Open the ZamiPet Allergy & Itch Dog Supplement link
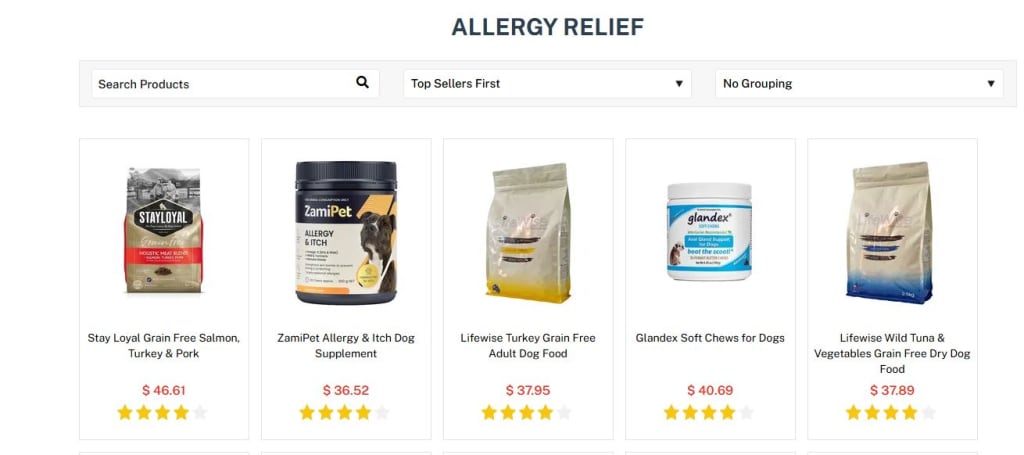1024x455 pixels. (346, 346)
